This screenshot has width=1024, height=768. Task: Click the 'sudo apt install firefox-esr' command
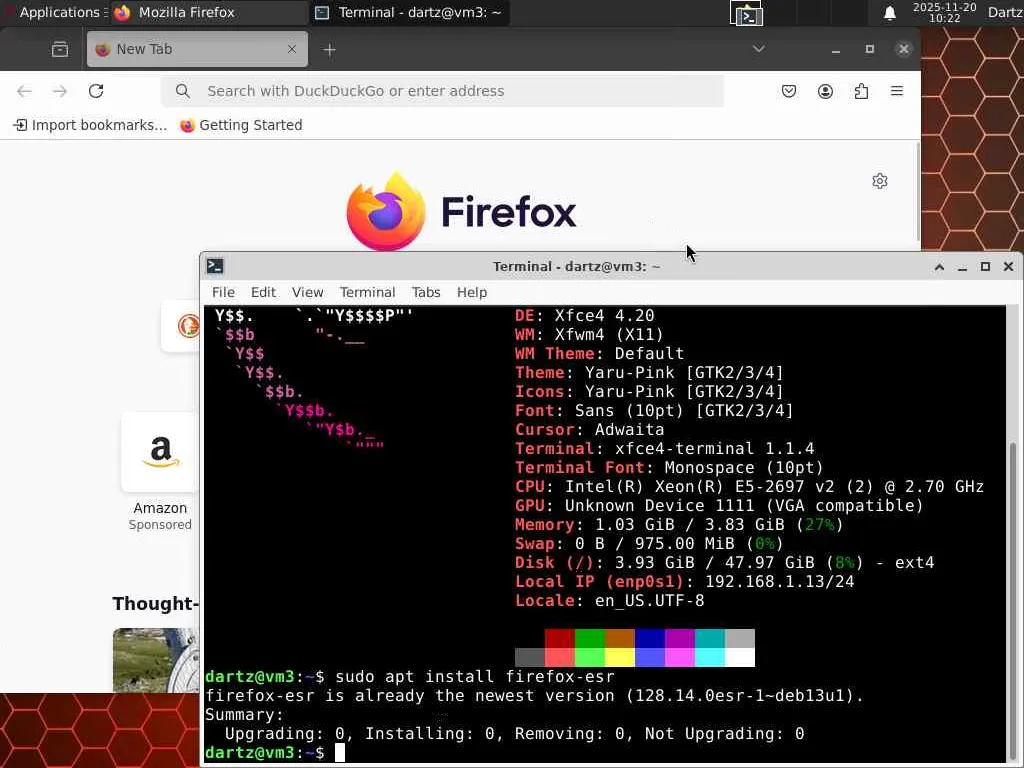click(475, 677)
